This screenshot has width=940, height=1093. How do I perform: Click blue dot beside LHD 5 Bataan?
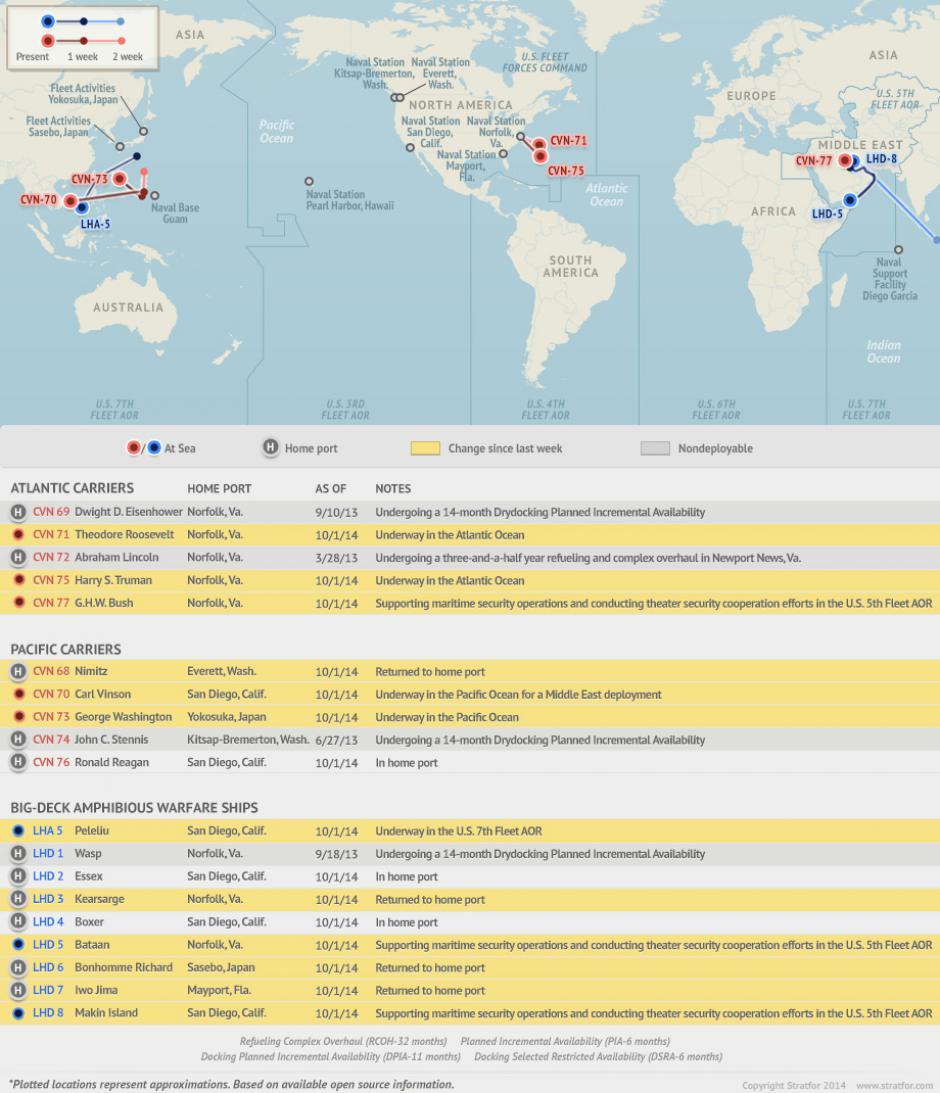pyautogui.click(x=19, y=945)
